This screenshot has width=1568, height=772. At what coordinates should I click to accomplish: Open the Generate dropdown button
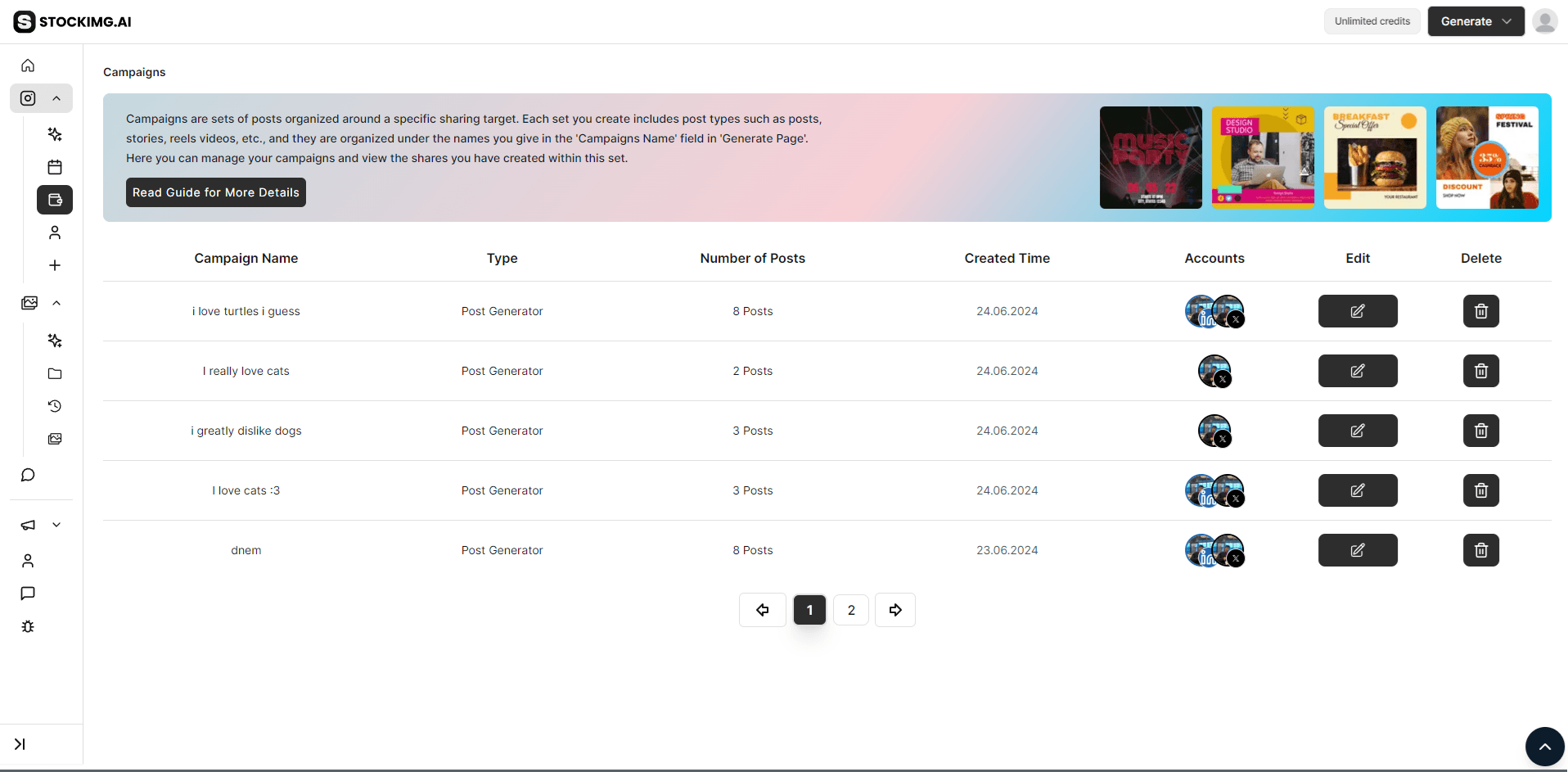click(x=1476, y=21)
